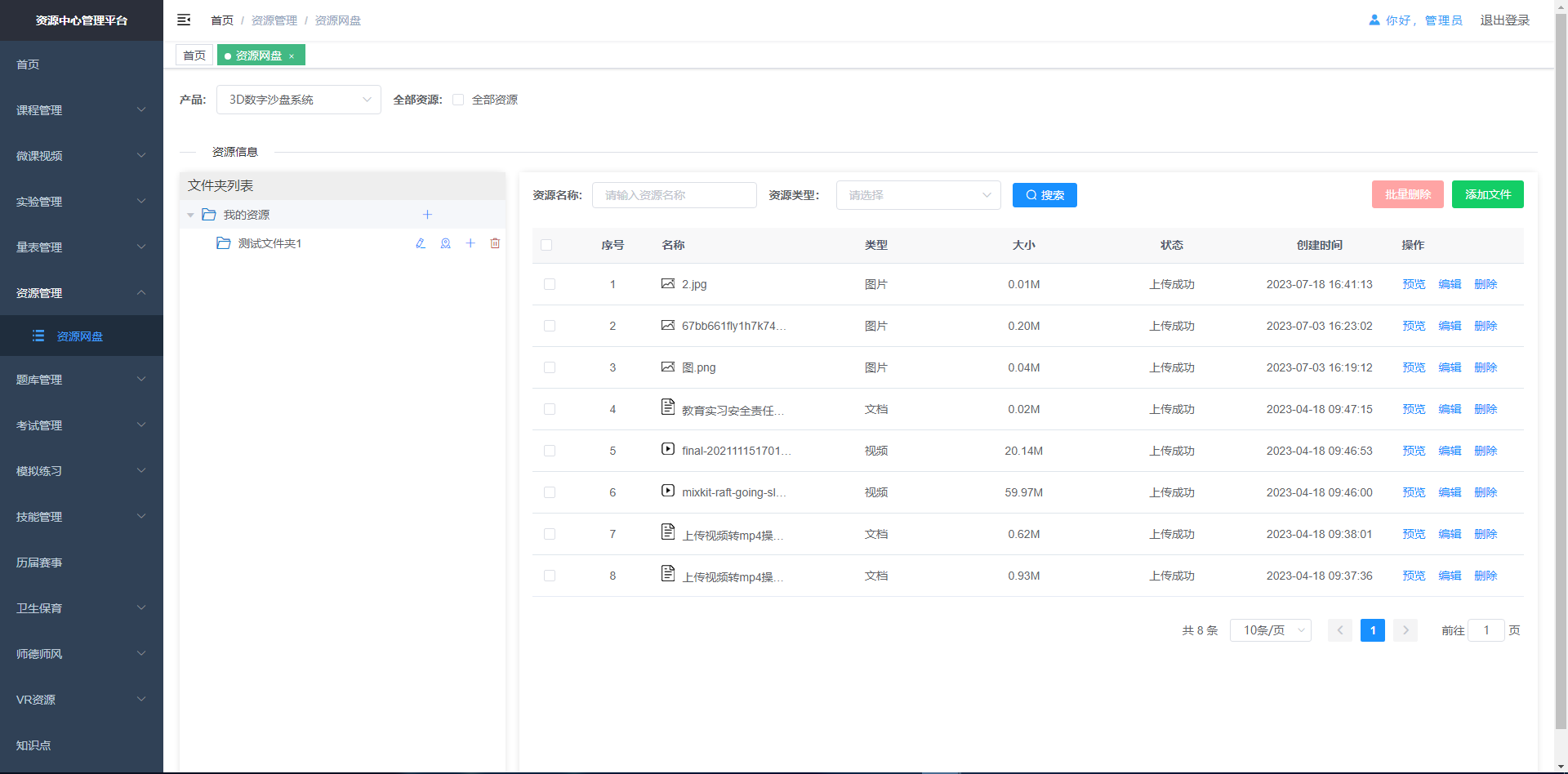Collapse 资源管理 sidebar menu
This screenshot has width=1568, height=774.
pos(82,292)
